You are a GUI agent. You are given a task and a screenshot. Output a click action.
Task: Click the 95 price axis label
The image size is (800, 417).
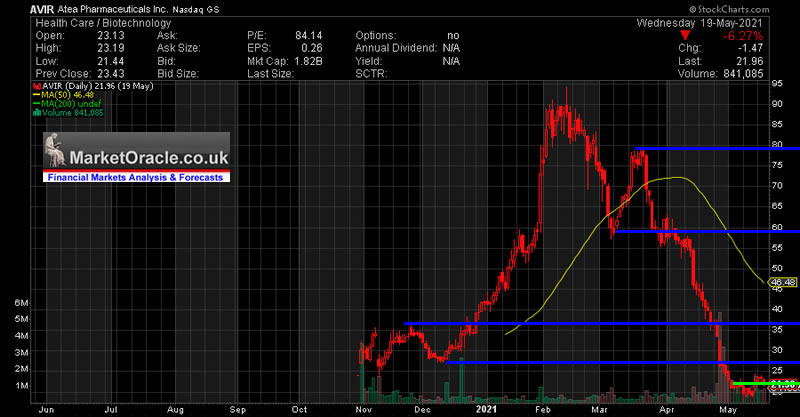[x=777, y=83]
